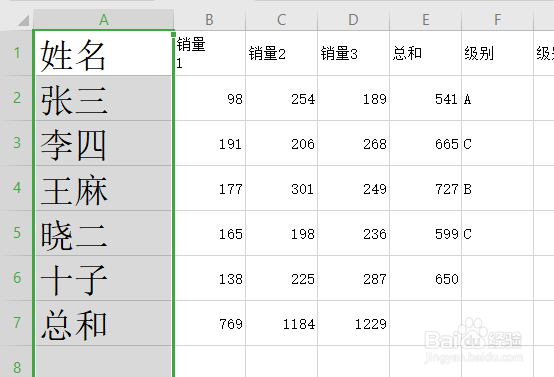Image resolution: width=554 pixels, height=377 pixels.
Task: Select row 2 header
Action: click(x=17, y=98)
